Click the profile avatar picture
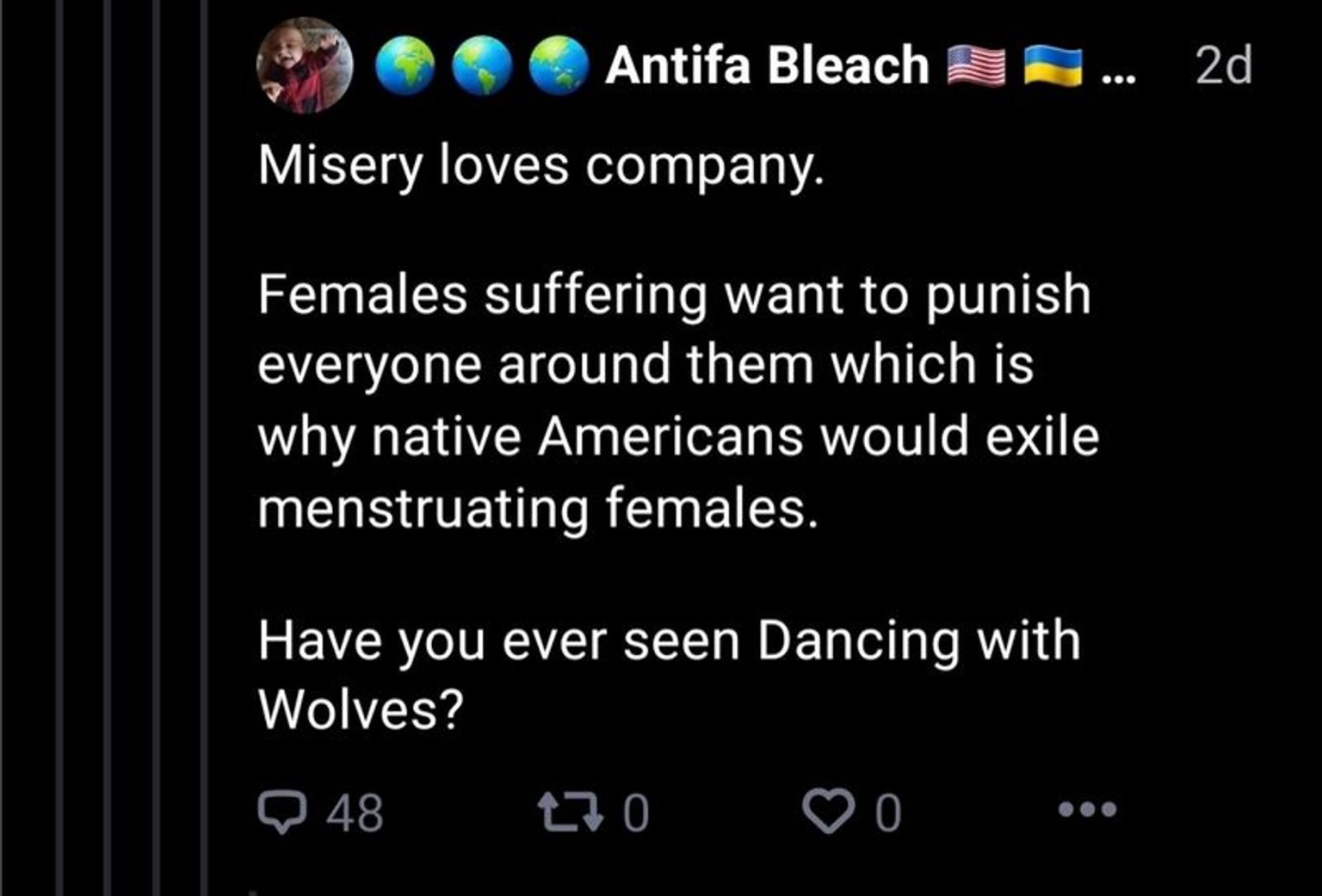 [305, 65]
